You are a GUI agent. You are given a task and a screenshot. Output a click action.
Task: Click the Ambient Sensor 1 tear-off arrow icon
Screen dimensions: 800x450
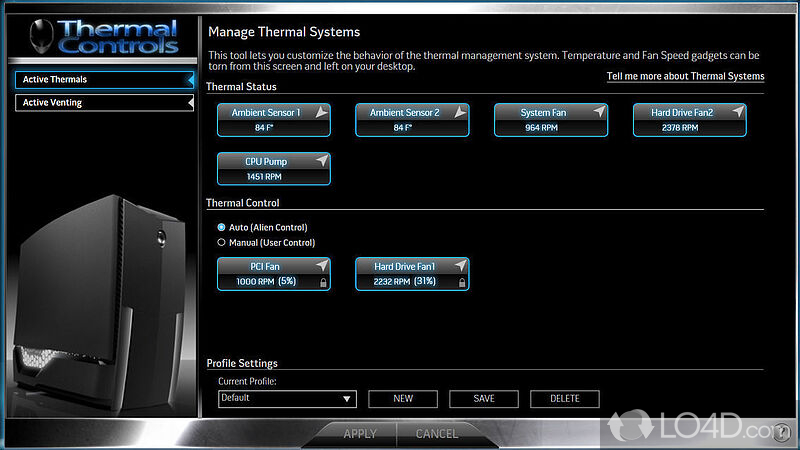(321, 113)
